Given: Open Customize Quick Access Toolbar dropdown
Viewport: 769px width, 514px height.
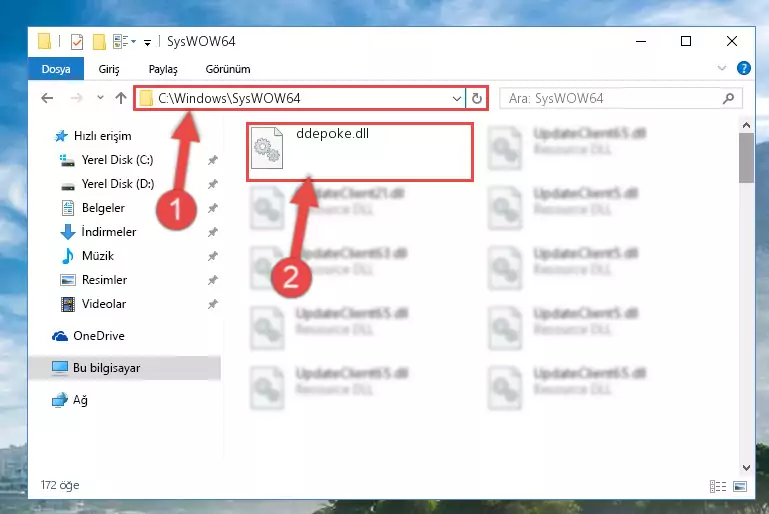Looking at the screenshot, I should click(147, 43).
